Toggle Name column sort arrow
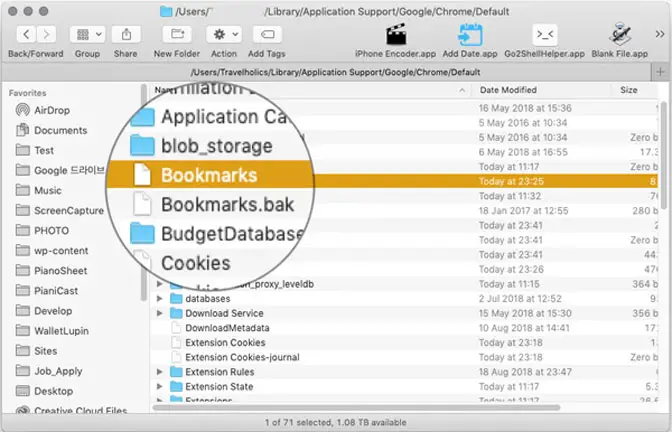Viewport: 672px width, 432px height. (x=462, y=90)
